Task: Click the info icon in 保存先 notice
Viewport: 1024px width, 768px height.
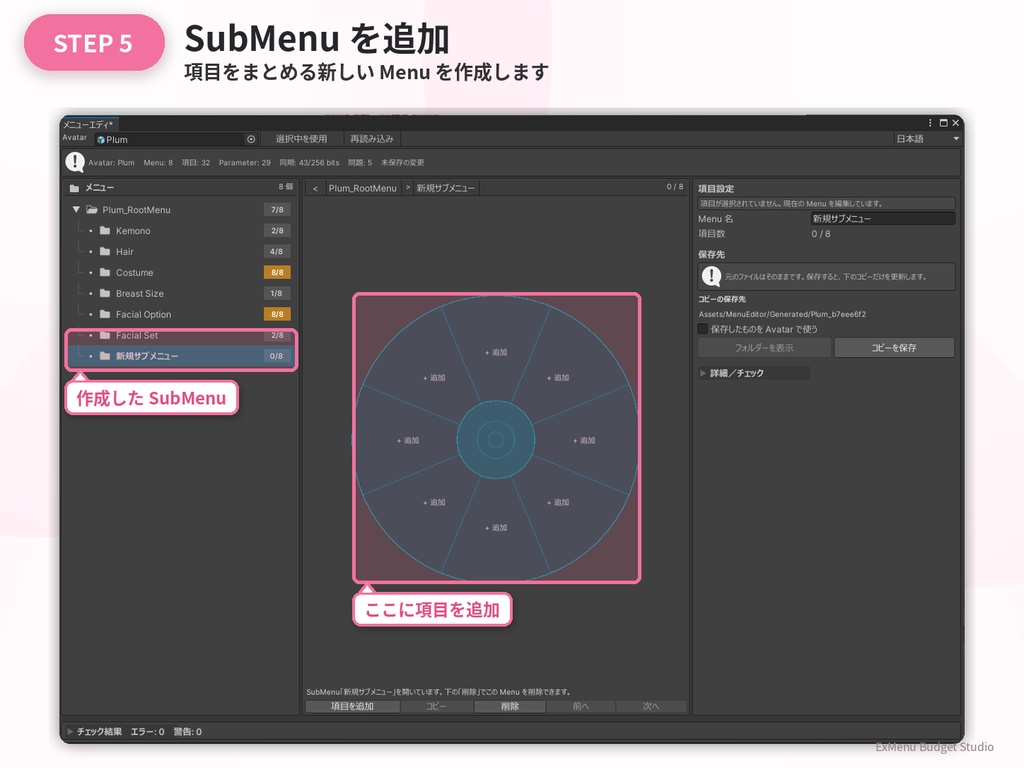Action: (x=711, y=276)
